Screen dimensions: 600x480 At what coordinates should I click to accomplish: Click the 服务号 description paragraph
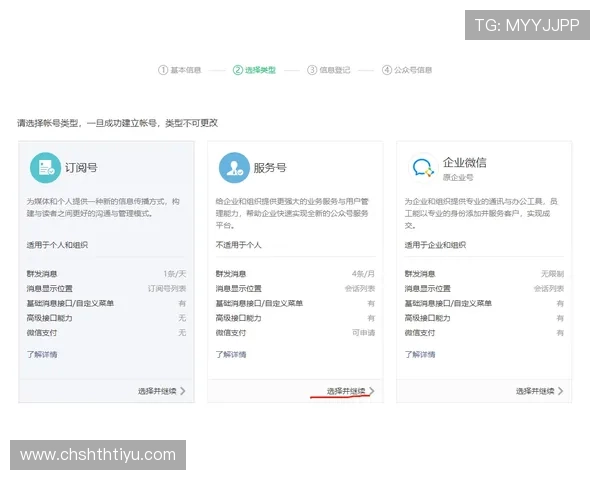coord(292,213)
